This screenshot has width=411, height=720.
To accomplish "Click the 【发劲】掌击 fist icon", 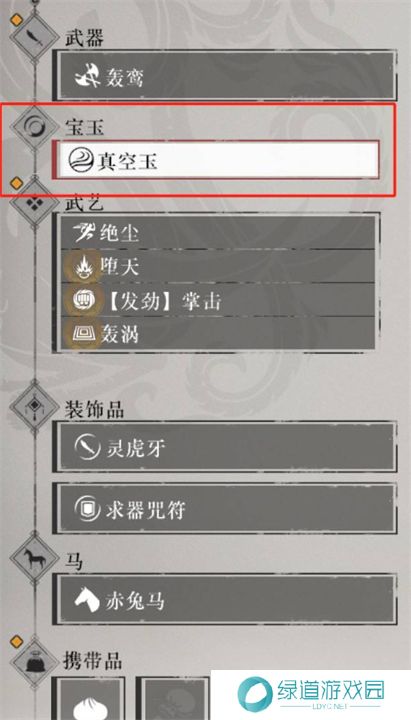I will coord(83,301).
